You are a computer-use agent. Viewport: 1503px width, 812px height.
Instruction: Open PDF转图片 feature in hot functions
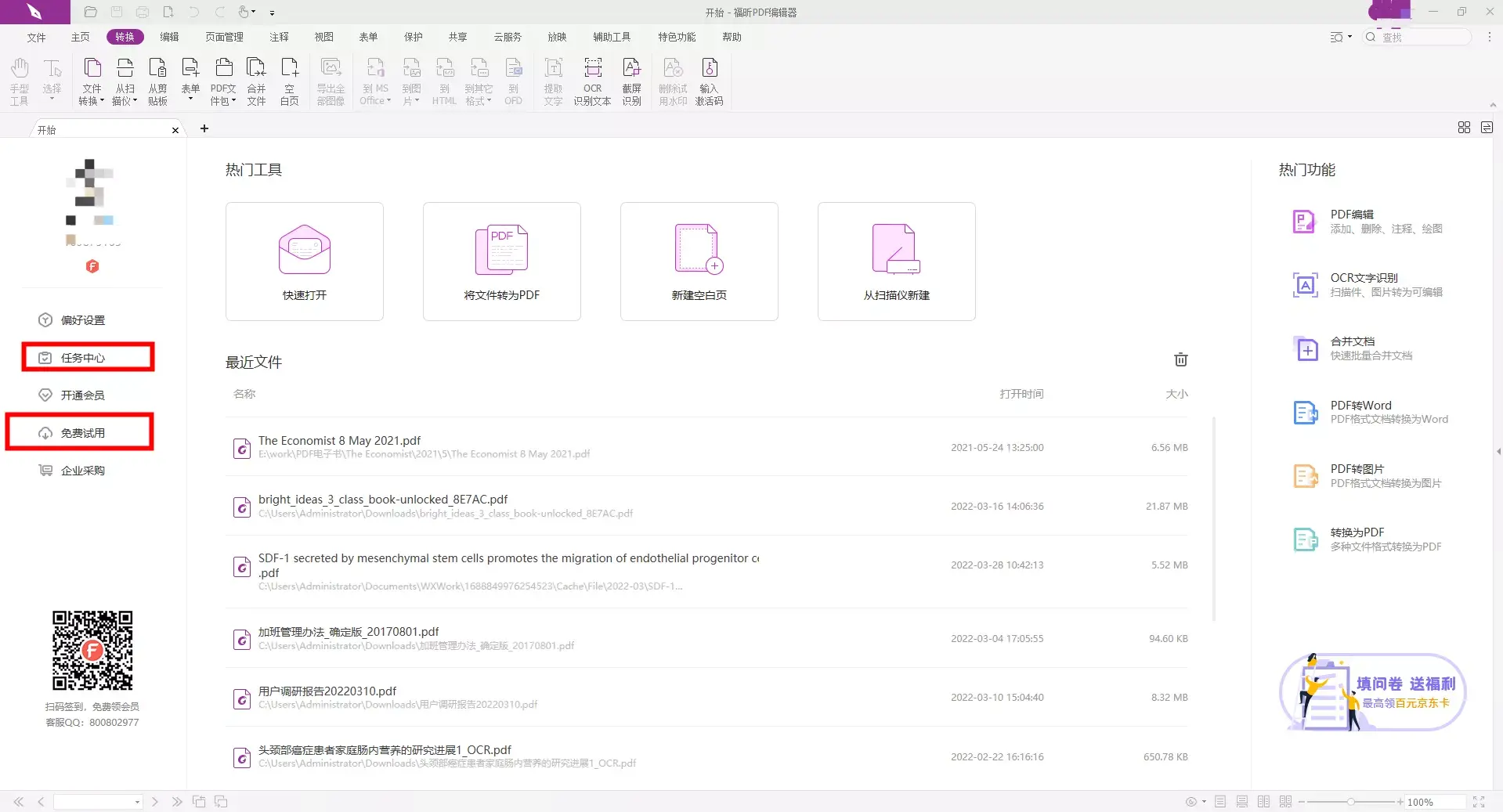click(x=1368, y=475)
